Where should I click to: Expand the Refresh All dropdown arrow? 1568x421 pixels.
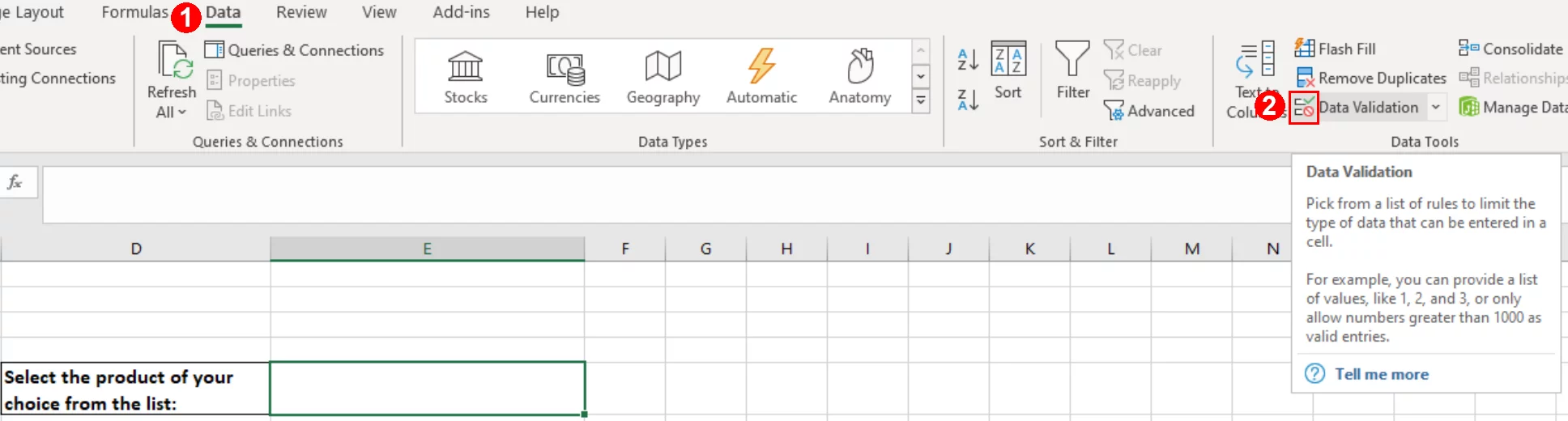click(182, 113)
